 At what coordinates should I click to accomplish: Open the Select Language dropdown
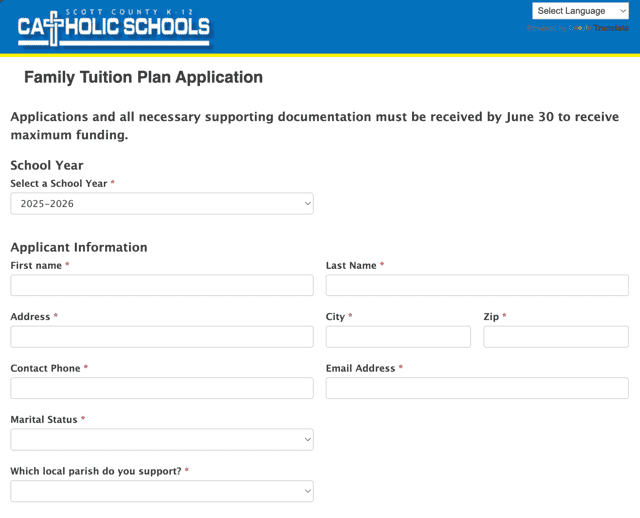click(580, 11)
